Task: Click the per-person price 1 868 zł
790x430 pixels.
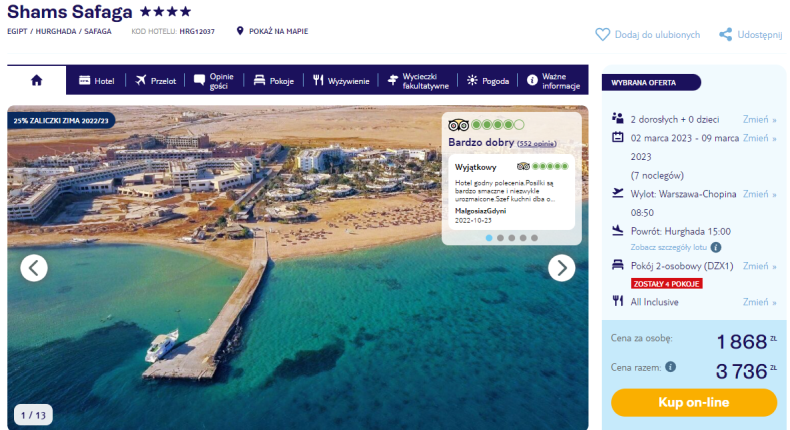Action: pos(746,342)
